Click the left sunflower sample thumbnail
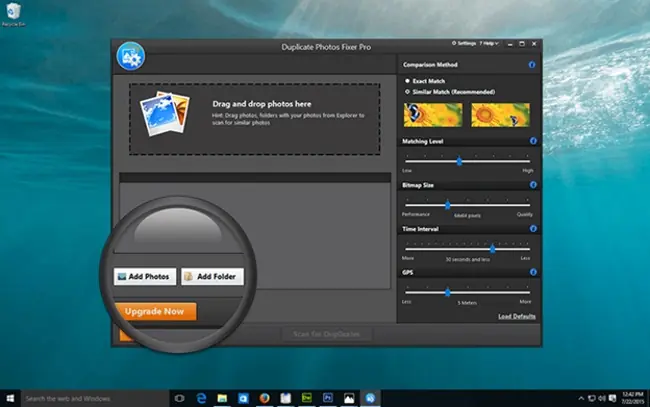650x407 pixels. click(x=433, y=115)
